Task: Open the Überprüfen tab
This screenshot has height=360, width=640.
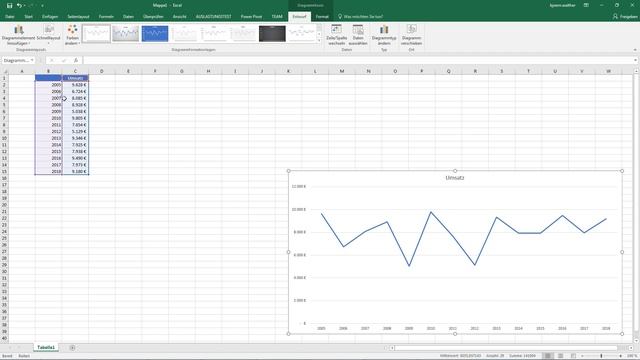Action: point(153,17)
